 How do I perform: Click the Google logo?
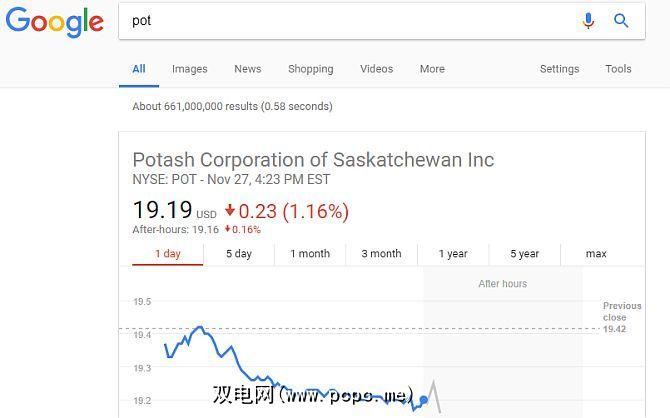tap(54, 21)
